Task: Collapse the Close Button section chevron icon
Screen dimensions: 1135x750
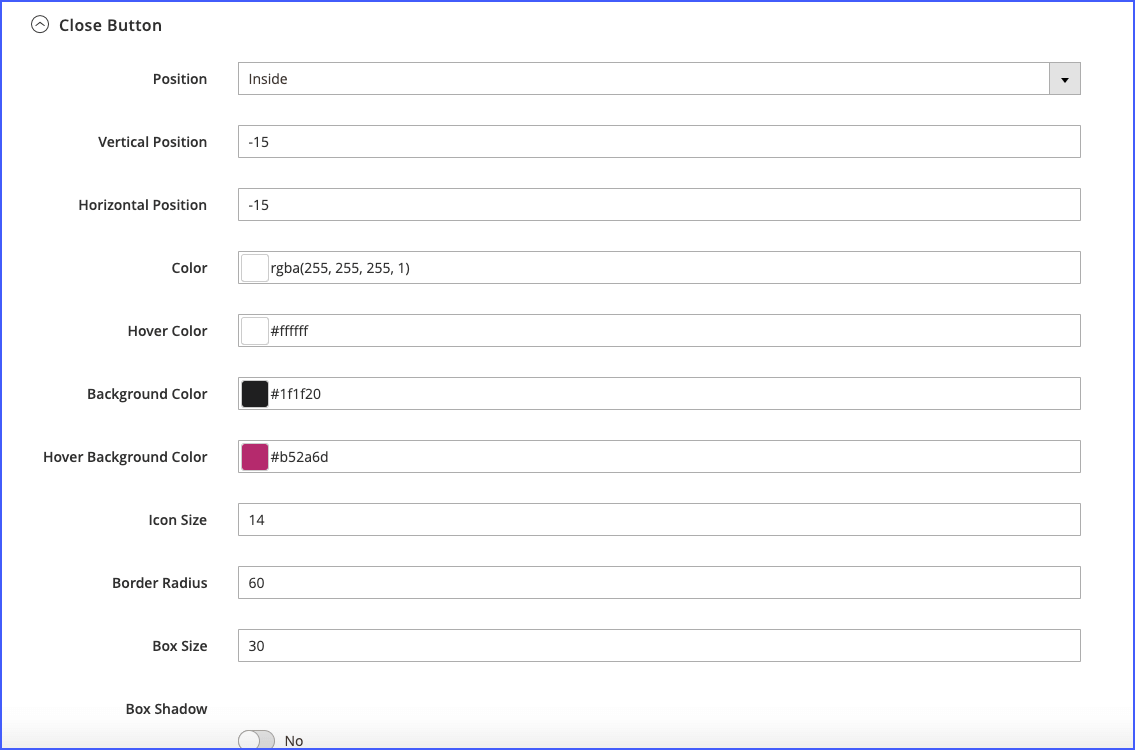Action: [x=40, y=25]
